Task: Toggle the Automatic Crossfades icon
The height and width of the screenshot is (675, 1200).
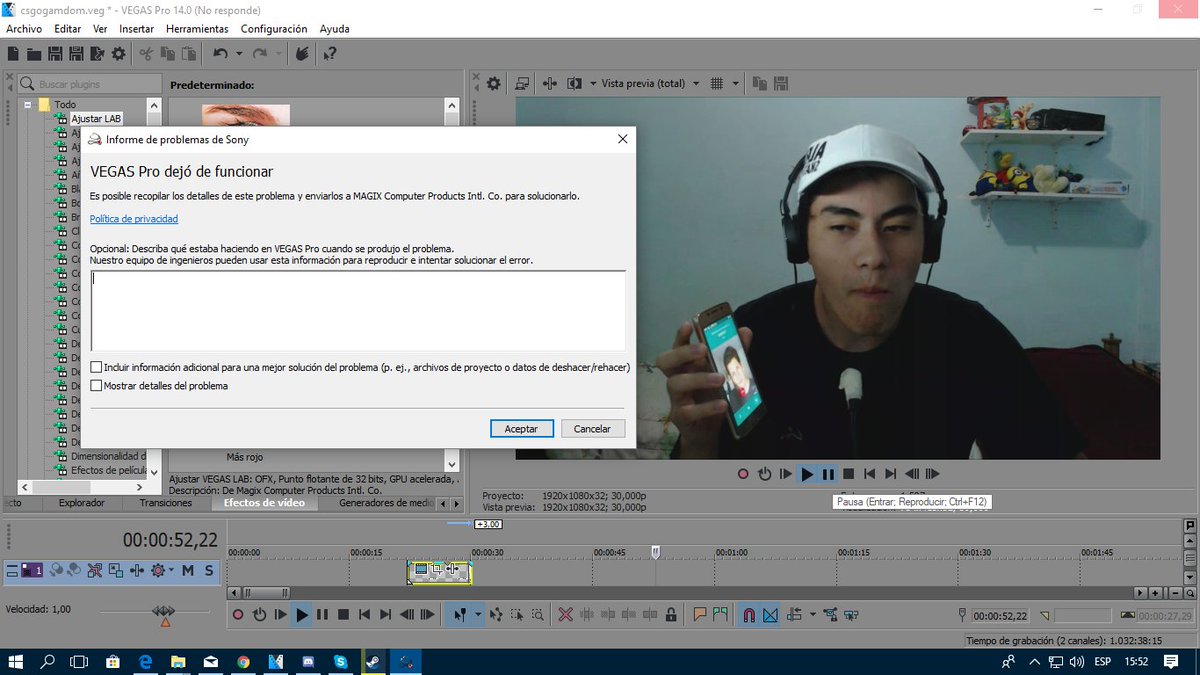Action: [x=770, y=615]
